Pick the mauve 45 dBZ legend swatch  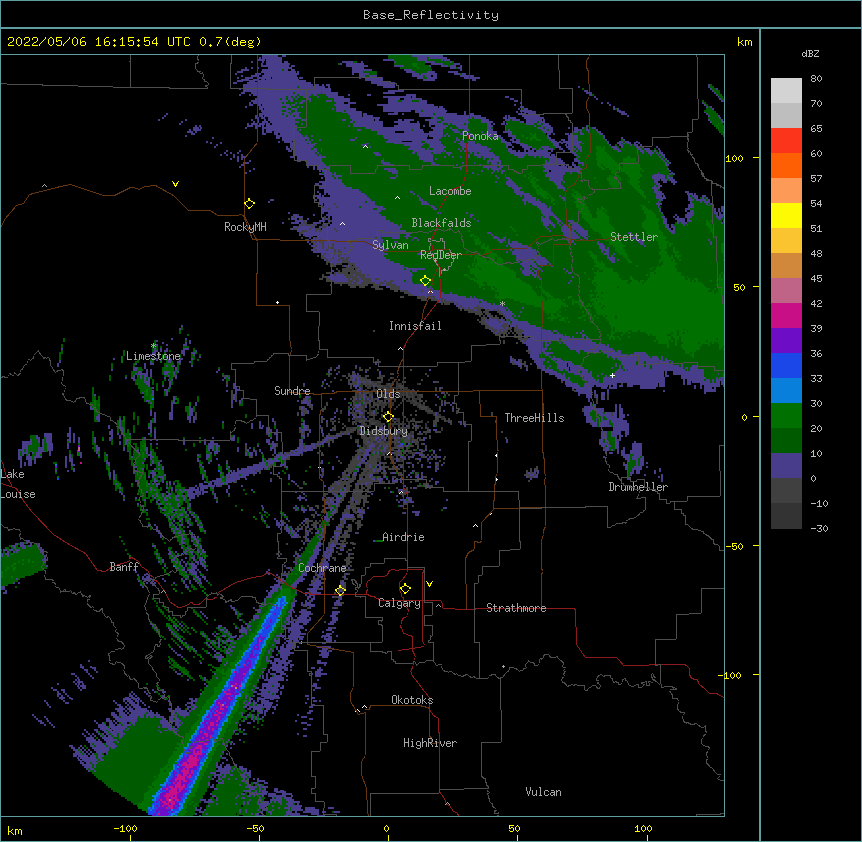coord(786,290)
